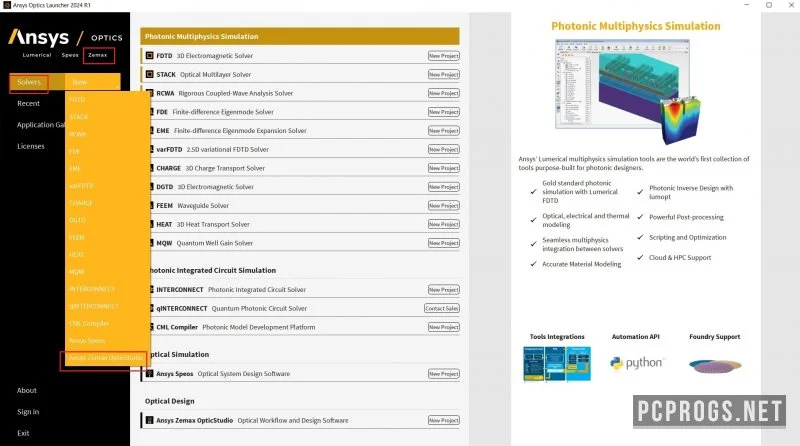Choose STACK in the New dropdown menu

[x=79, y=117]
